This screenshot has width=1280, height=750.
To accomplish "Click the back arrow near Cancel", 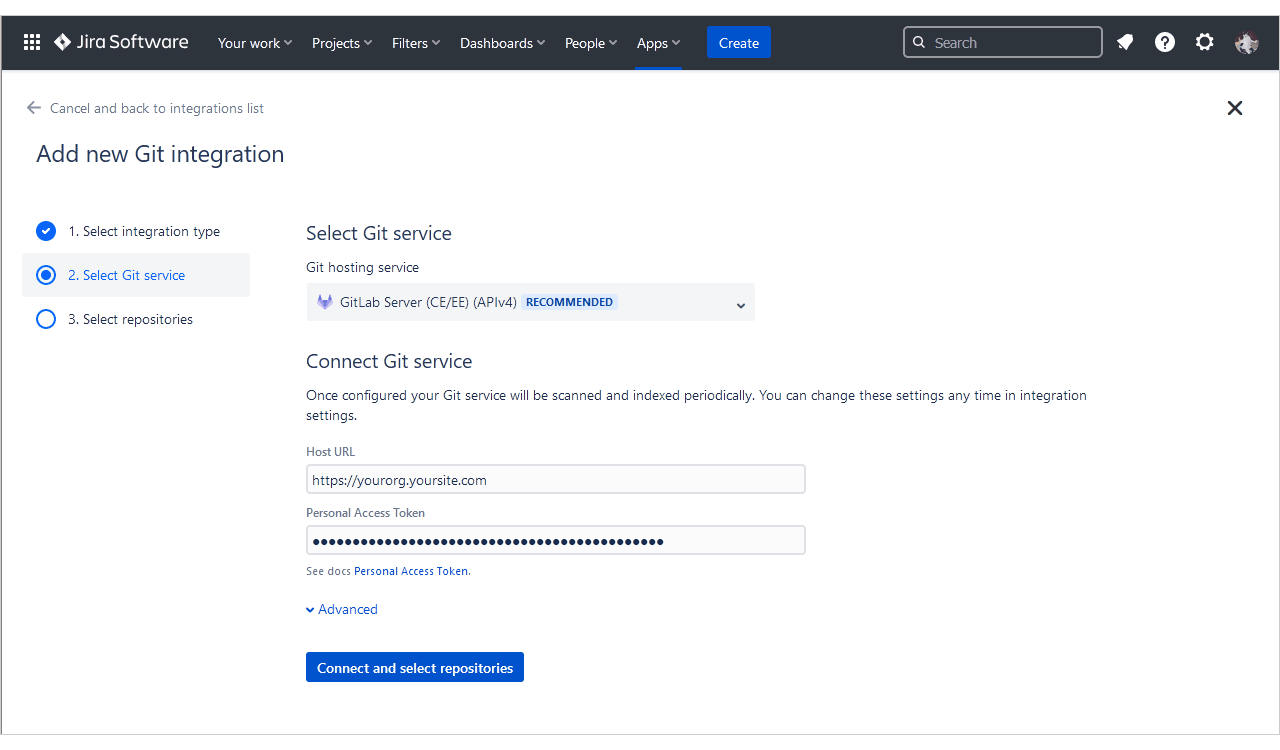I will coord(33,107).
